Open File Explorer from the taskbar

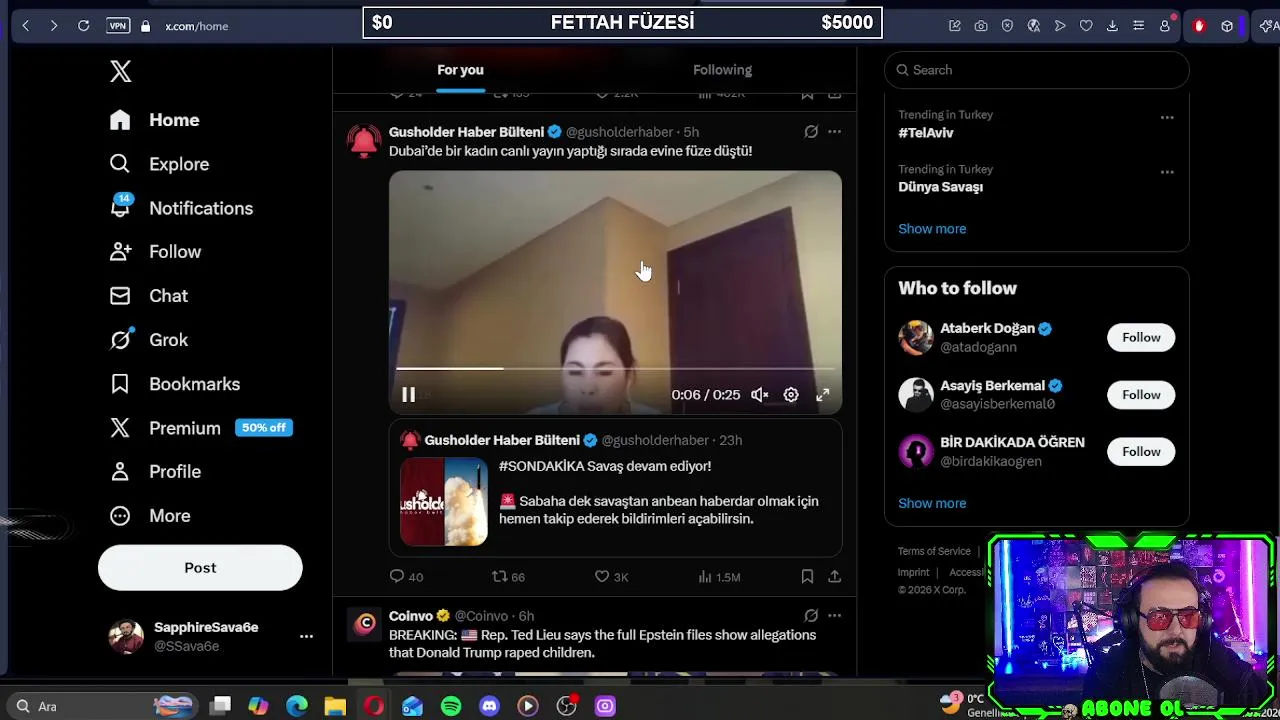[335, 706]
